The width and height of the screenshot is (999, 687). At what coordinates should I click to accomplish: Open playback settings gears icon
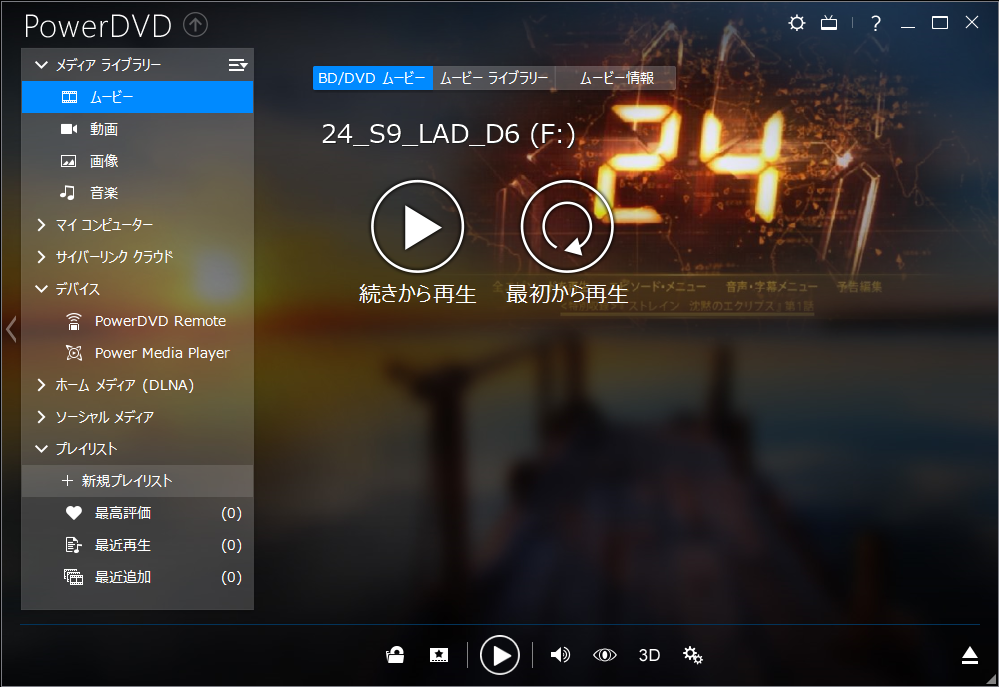click(x=693, y=654)
